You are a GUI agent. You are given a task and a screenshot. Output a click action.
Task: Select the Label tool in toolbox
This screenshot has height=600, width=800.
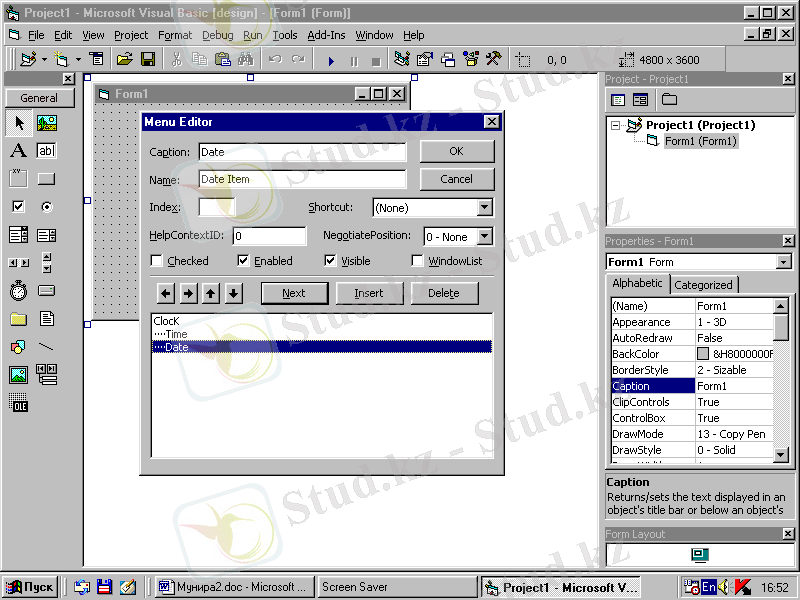[x=18, y=151]
